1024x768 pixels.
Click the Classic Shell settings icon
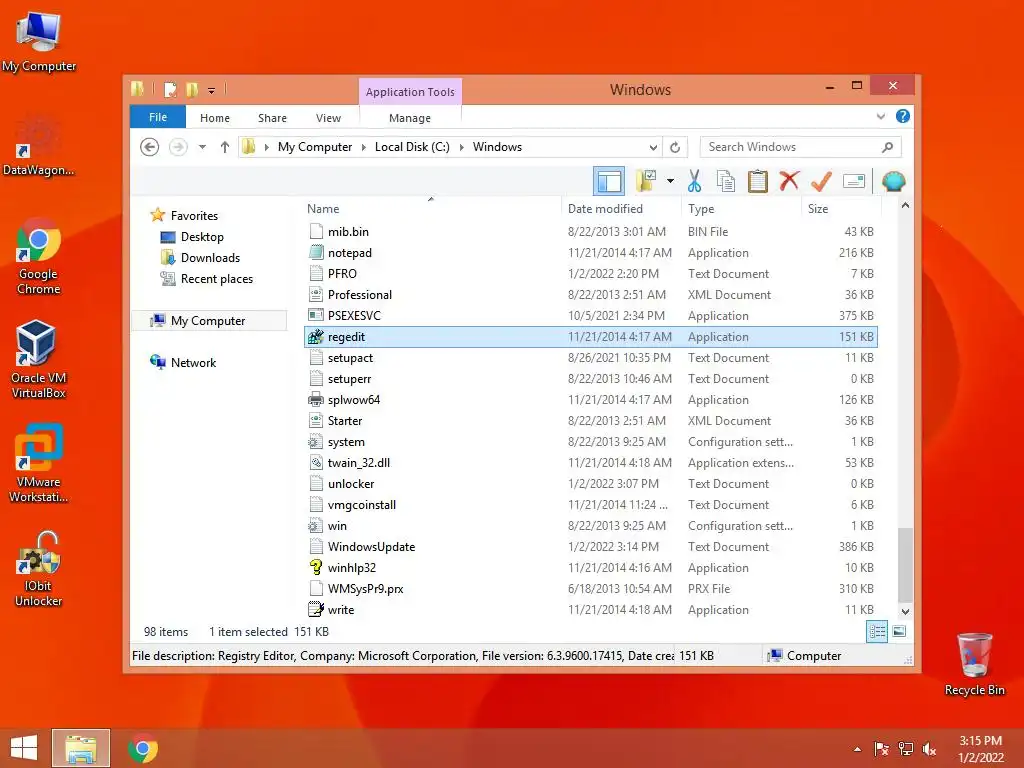pyautogui.click(x=893, y=181)
